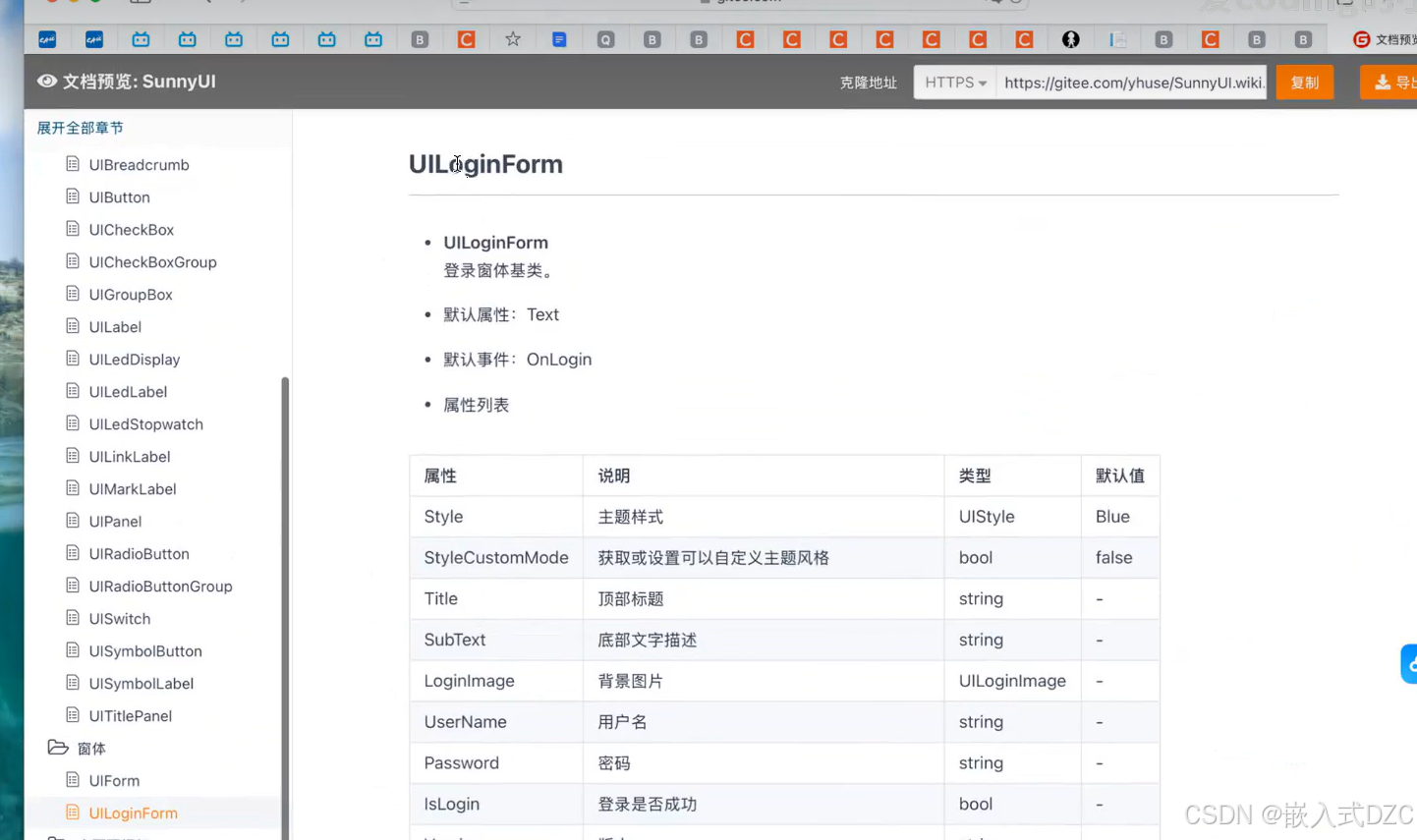The height and width of the screenshot is (840, 1417).
Task: Click the document icon next to UIBreadcrumb
Action: (73, 164)
